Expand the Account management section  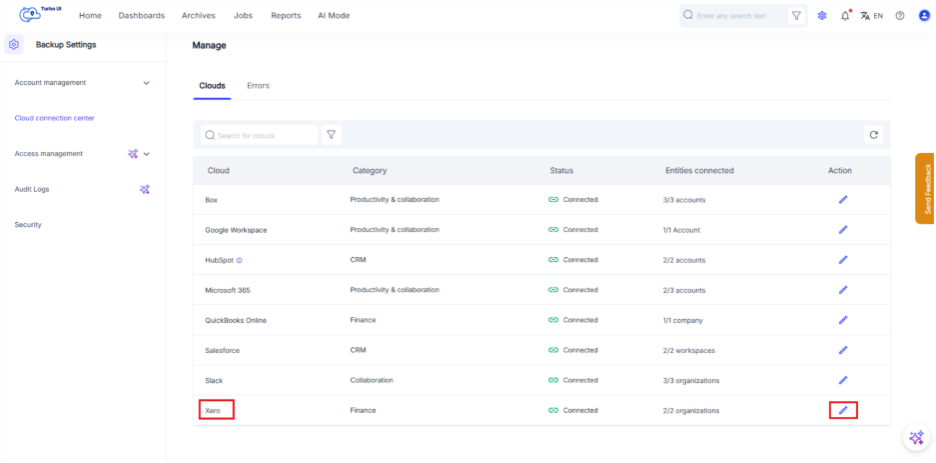pyautogui.click(x=146, y=83)
